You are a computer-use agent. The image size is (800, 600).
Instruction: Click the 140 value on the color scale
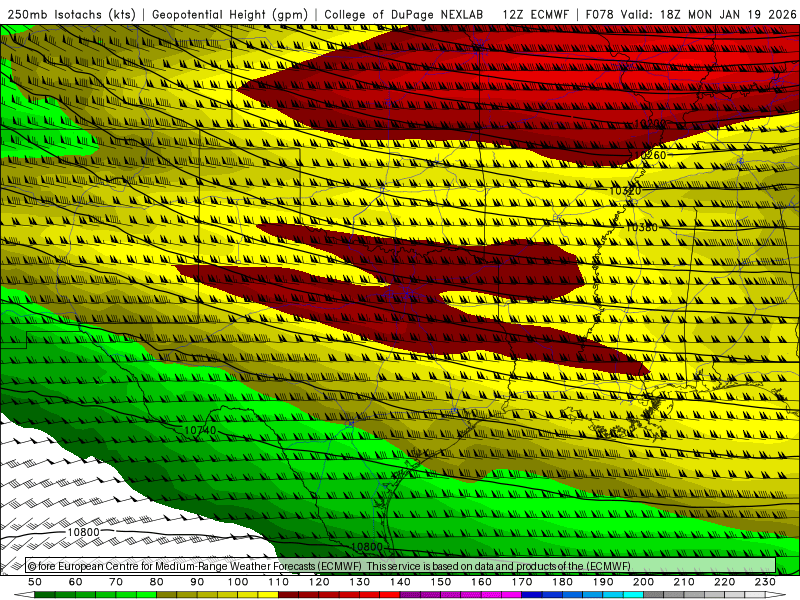[400, 582]
